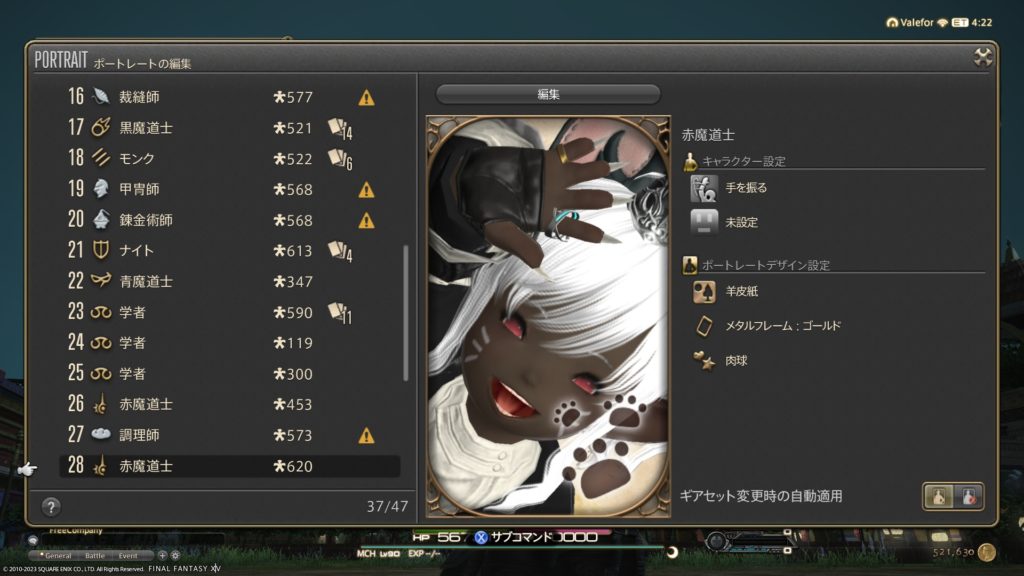This screenshot has width=1024, height=576.
Task: Switch to the Battle chat tab
Action: pos(95,555)
